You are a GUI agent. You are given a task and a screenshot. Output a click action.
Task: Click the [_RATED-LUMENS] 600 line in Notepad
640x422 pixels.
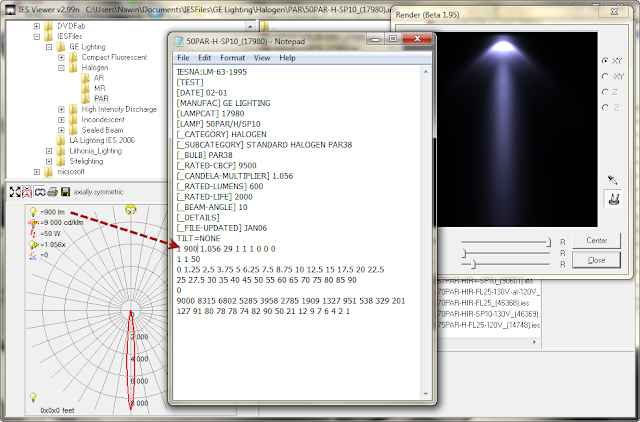[x=220, y=187]
